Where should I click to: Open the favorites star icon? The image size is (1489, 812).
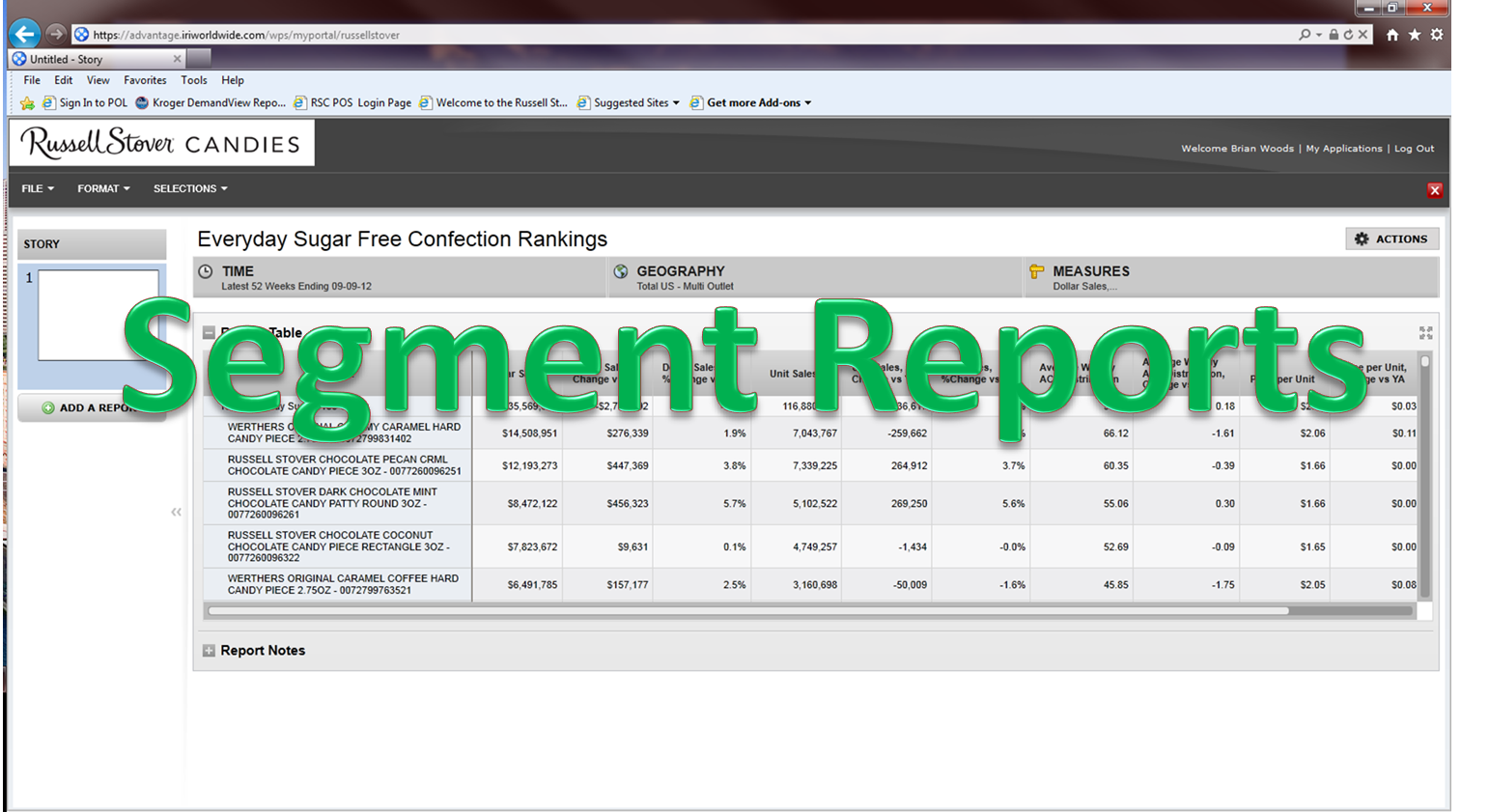coord(1415,35)
